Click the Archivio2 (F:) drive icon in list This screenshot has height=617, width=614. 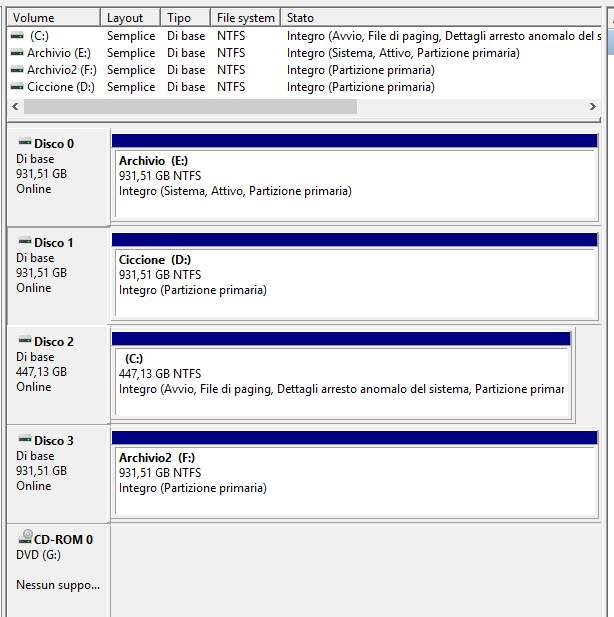pyautogui.click(x=16, y=70)
